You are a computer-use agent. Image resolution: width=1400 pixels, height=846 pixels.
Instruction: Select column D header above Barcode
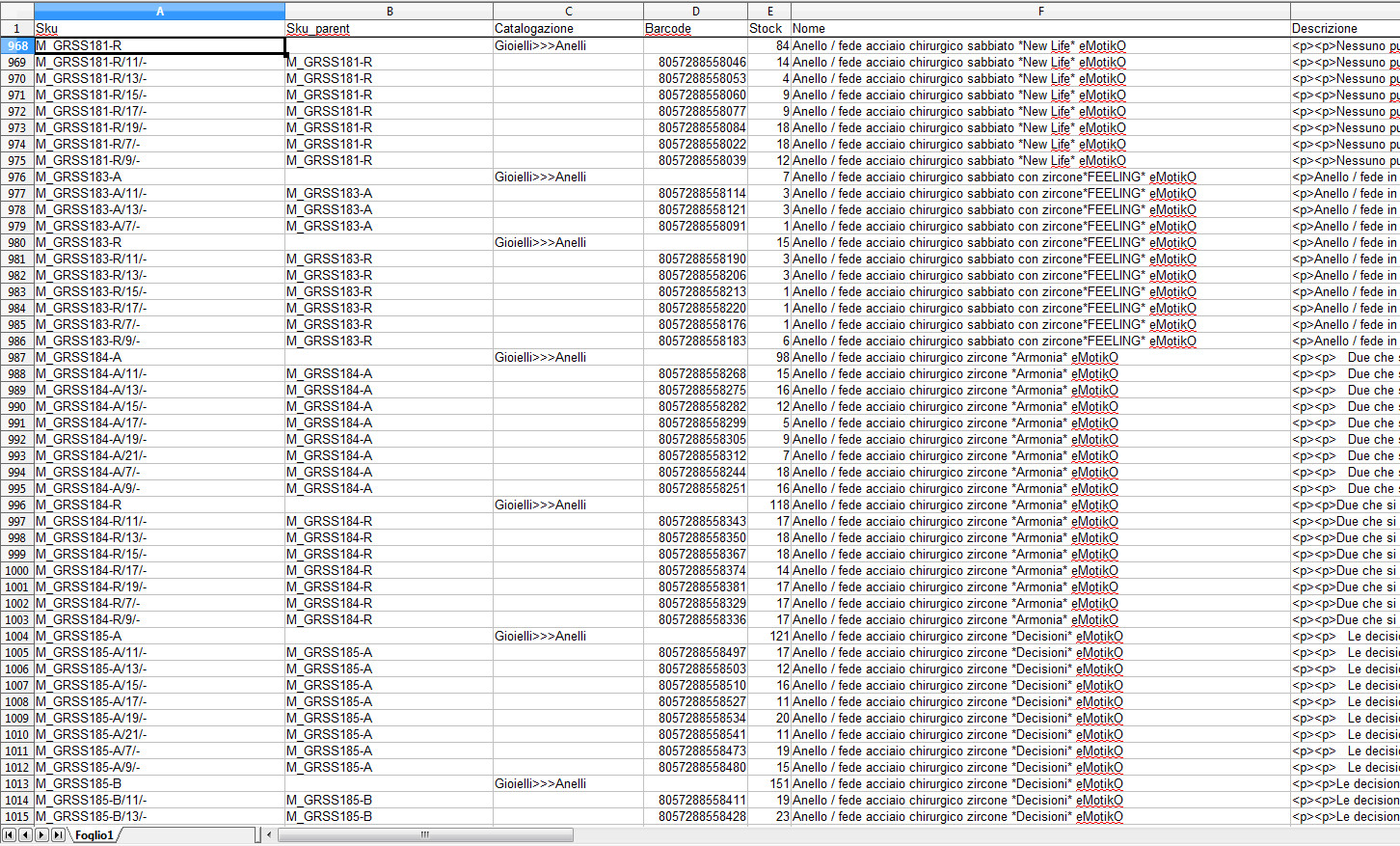(x=695, y=11)
